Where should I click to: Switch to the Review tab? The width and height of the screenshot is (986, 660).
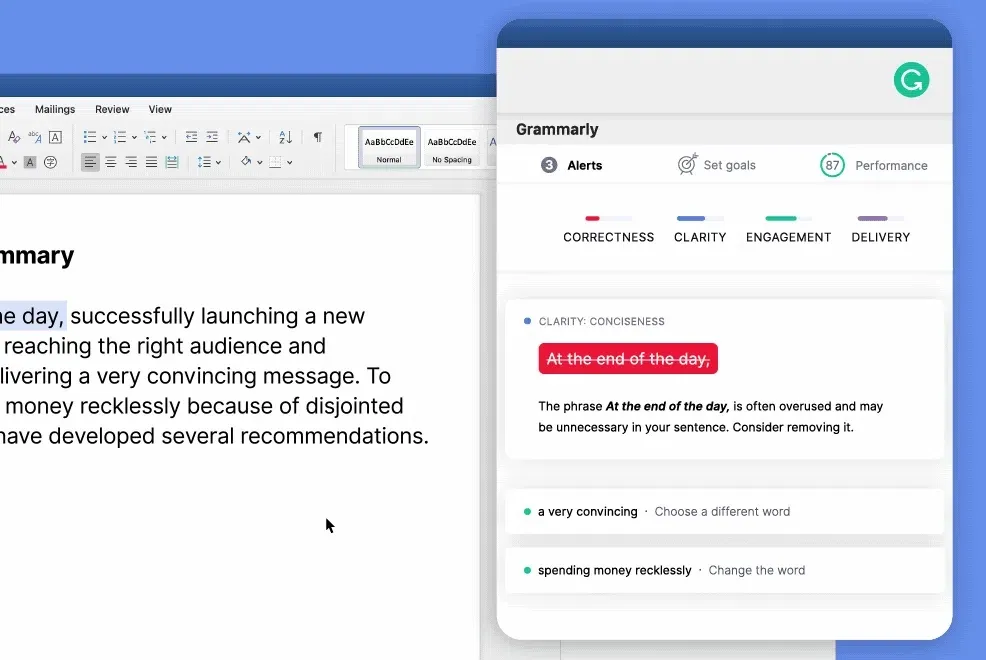click(112, 109)
